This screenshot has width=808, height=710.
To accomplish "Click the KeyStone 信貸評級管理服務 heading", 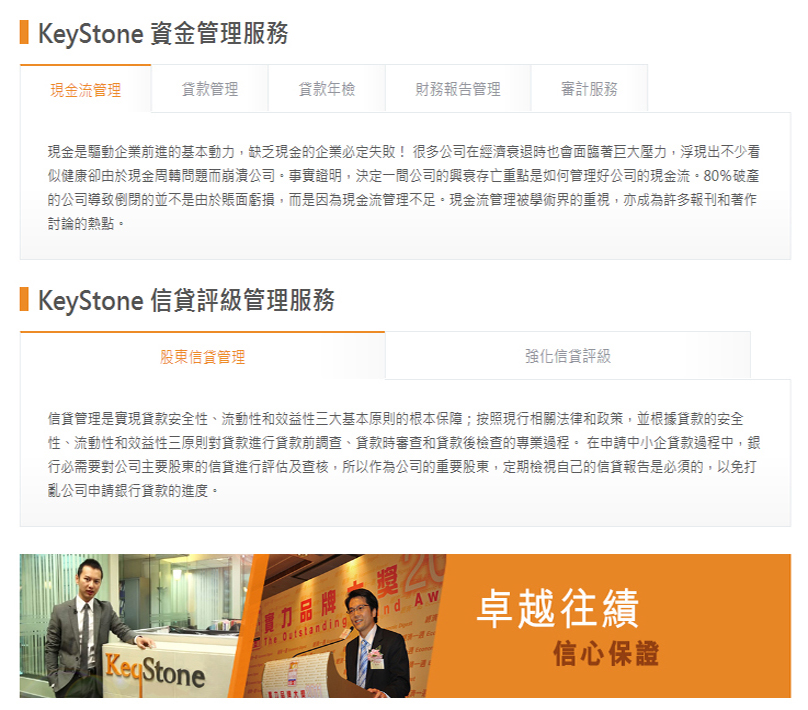I will point(186,300).
